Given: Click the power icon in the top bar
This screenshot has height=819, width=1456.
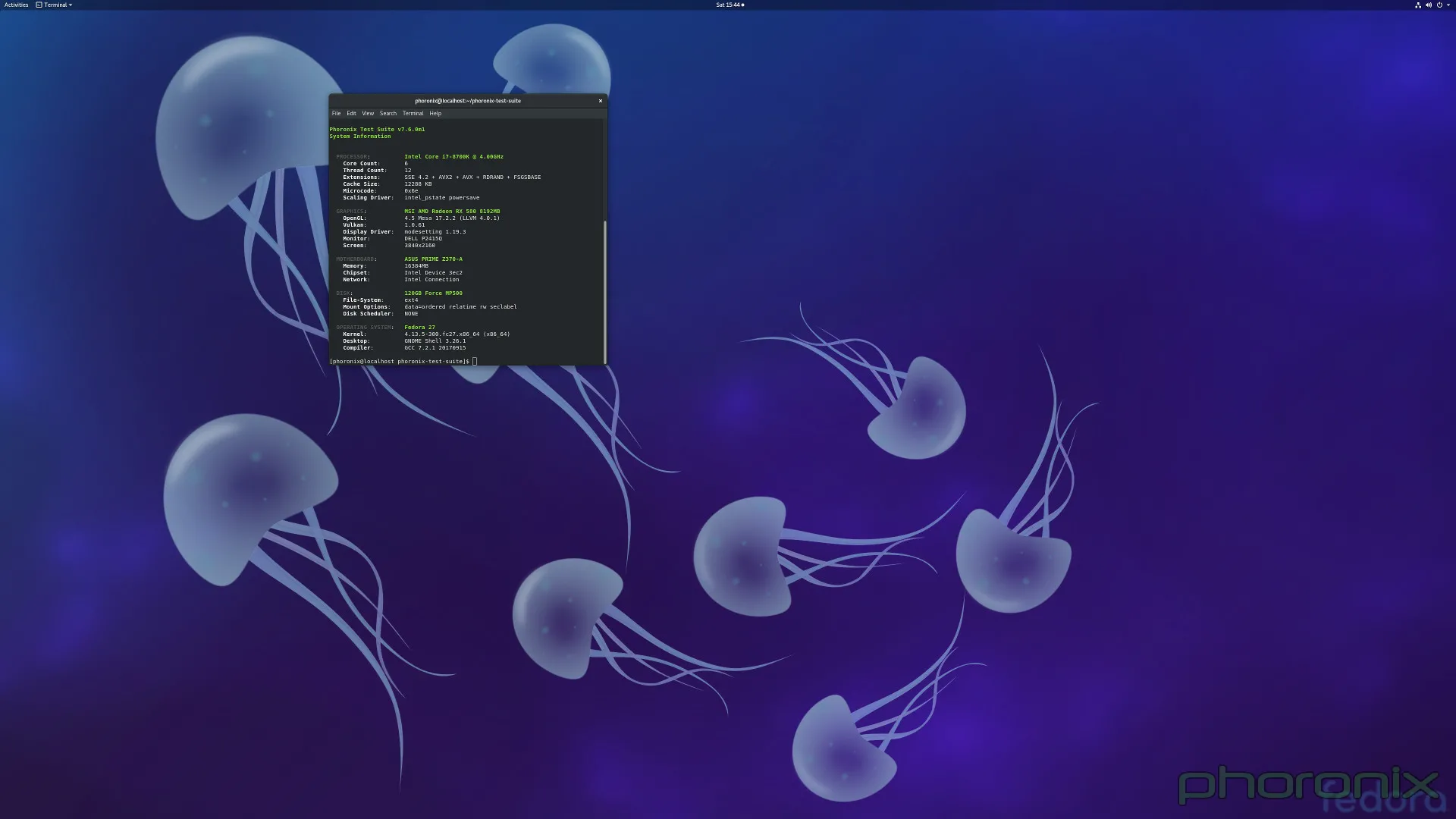Looking at the screenshot, I should [x=1439, y=5].
